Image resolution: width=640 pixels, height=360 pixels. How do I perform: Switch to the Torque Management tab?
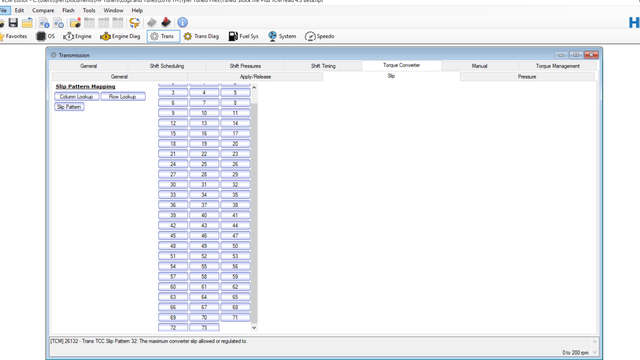pos(558,66)
